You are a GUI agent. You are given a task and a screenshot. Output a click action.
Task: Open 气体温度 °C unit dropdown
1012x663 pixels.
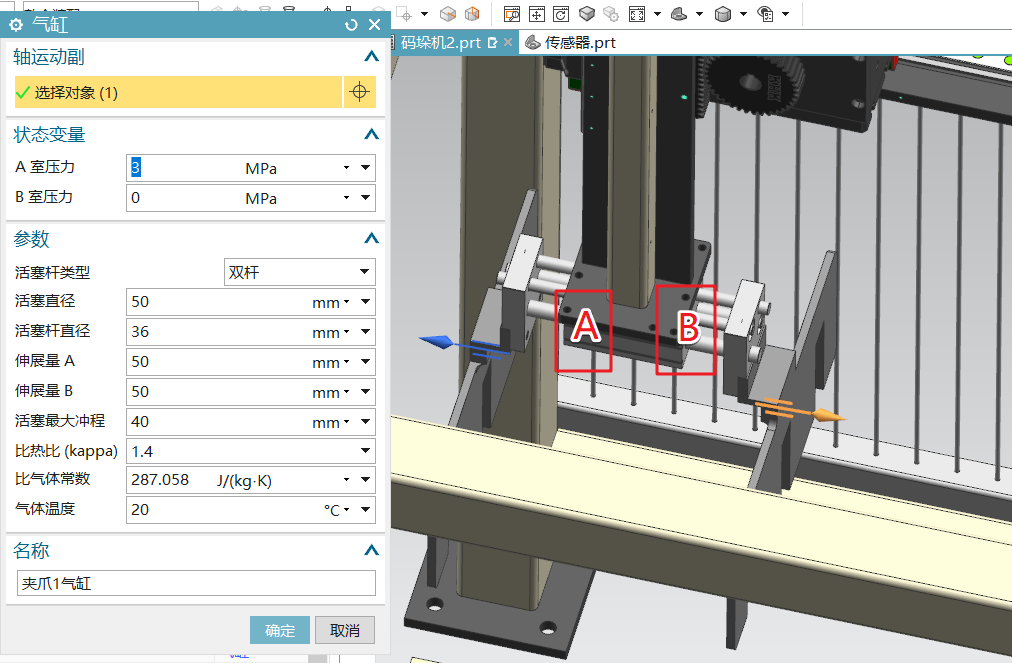pos(347,509)
